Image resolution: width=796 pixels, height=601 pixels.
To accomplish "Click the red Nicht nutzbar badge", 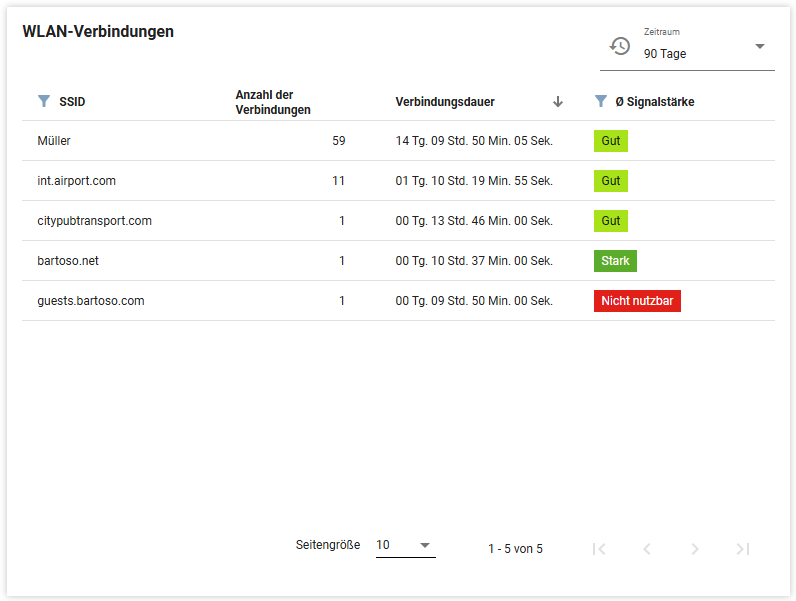I will point(637,301).
